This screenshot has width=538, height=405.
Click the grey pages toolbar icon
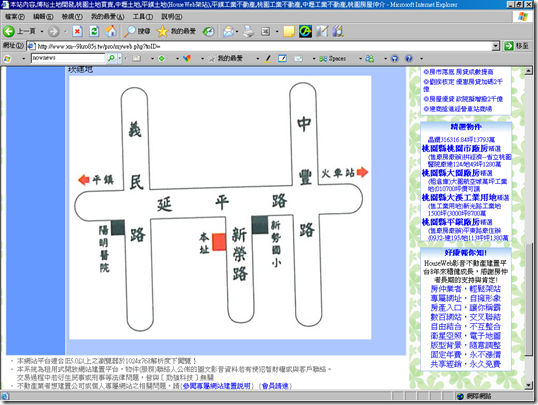pos(322,31)
